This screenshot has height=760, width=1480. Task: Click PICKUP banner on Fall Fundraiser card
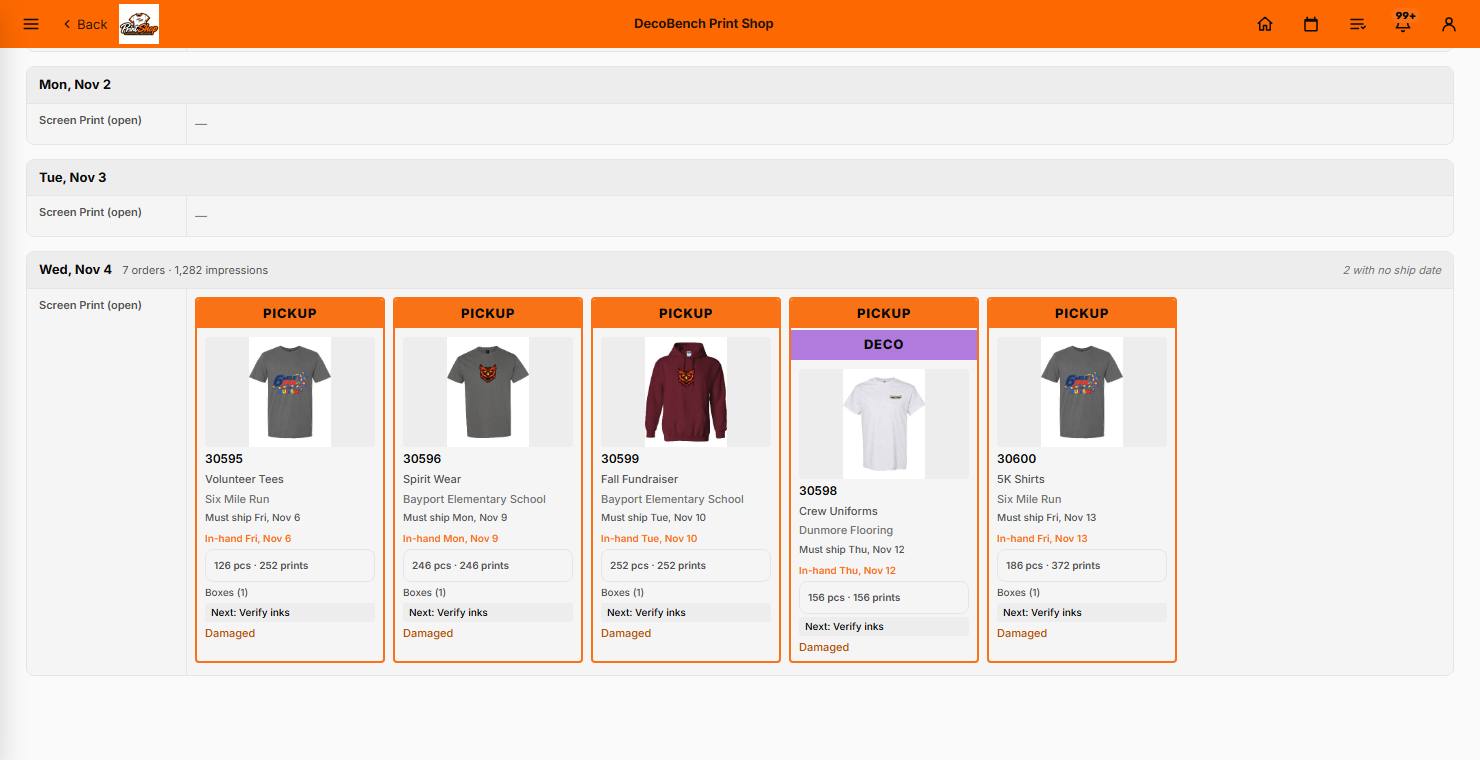click(686, 313)
